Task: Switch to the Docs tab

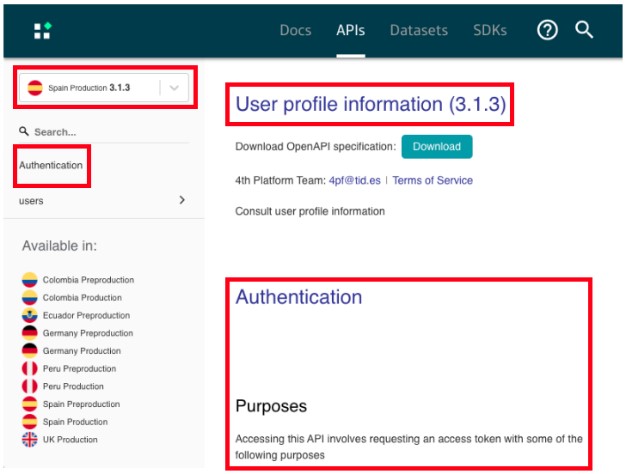Action: (295, 30)
